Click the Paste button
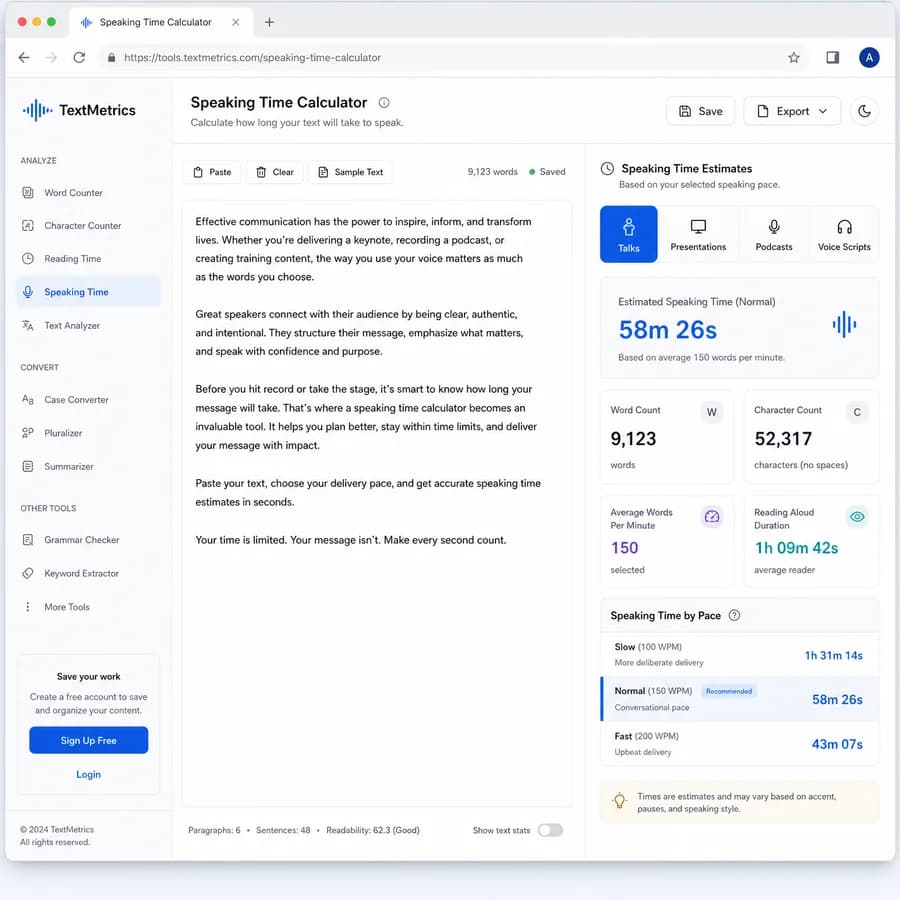Image resolution: width=900 pixels, height=900 pixels. click(x=212, y=172)
